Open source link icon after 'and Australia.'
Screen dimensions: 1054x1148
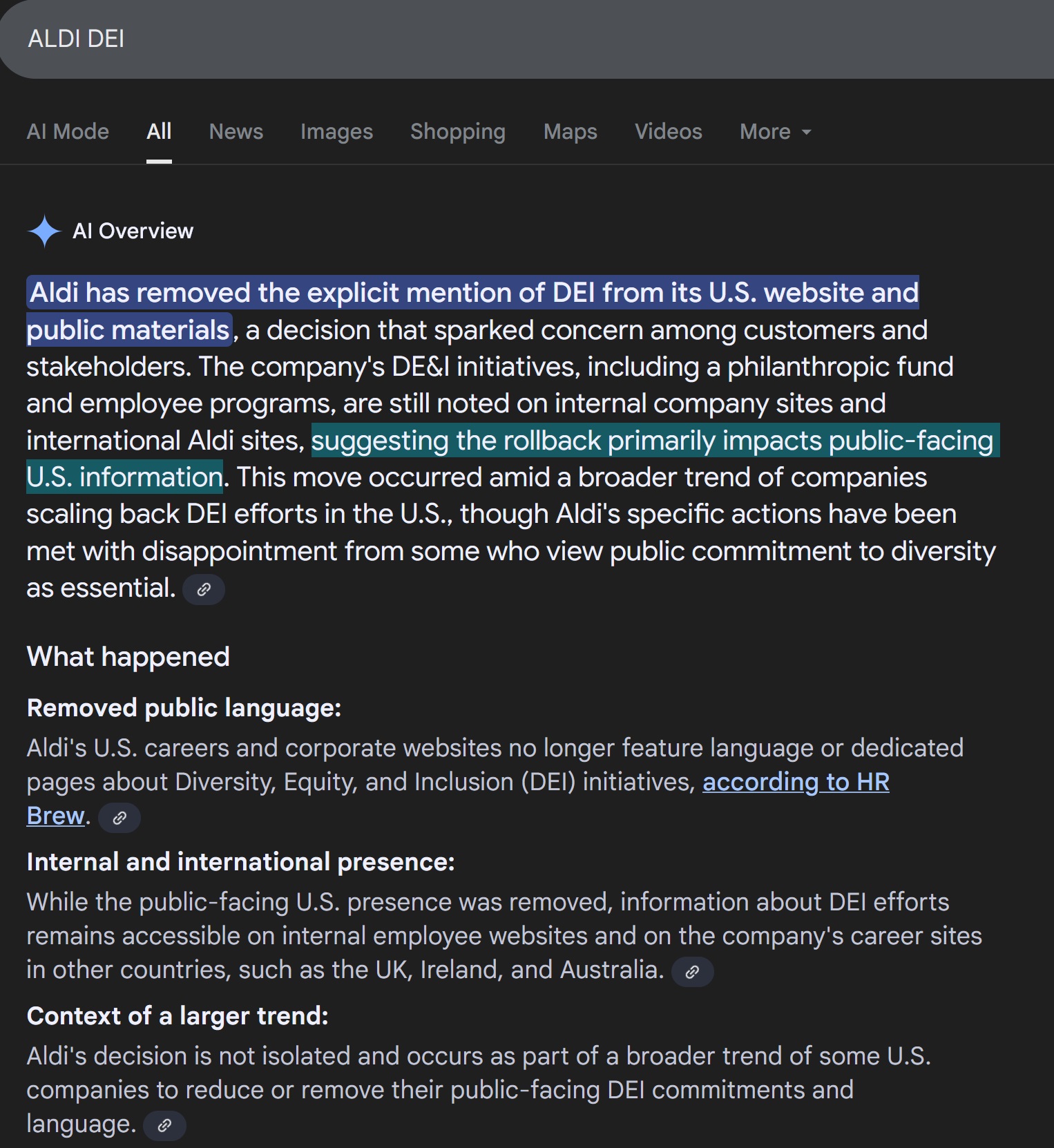(x=692, y=972)
